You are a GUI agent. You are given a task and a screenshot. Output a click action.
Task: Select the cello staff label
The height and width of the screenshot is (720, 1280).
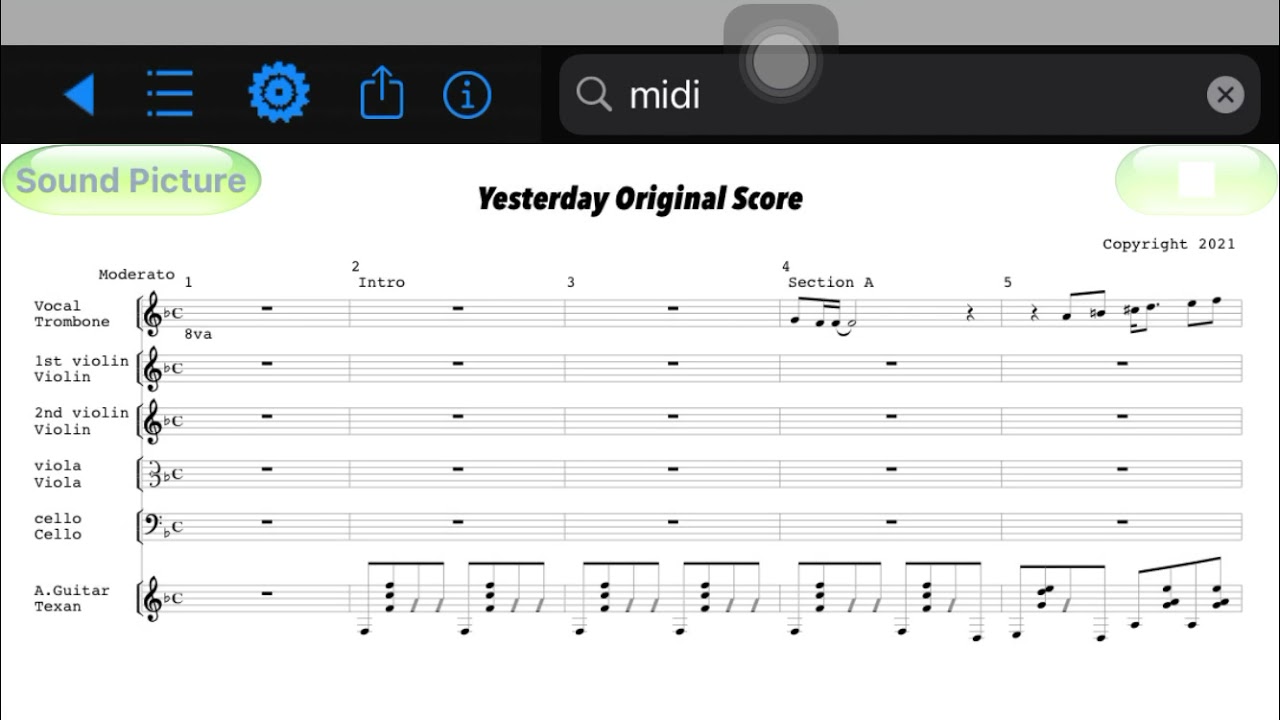58,526
